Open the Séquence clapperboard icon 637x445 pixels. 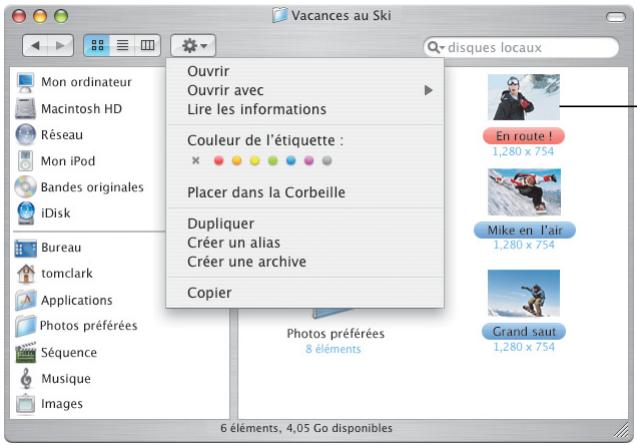pos(26,352)
